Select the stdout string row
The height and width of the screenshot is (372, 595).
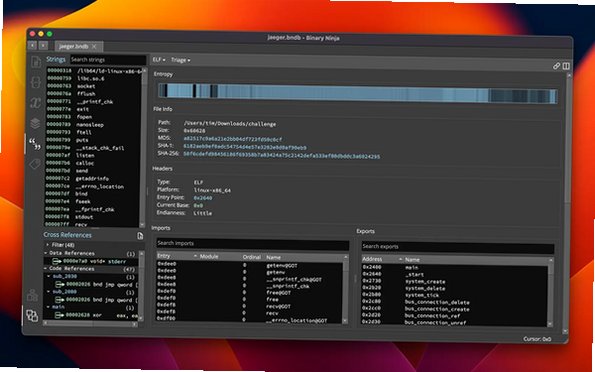coord(92,217)
